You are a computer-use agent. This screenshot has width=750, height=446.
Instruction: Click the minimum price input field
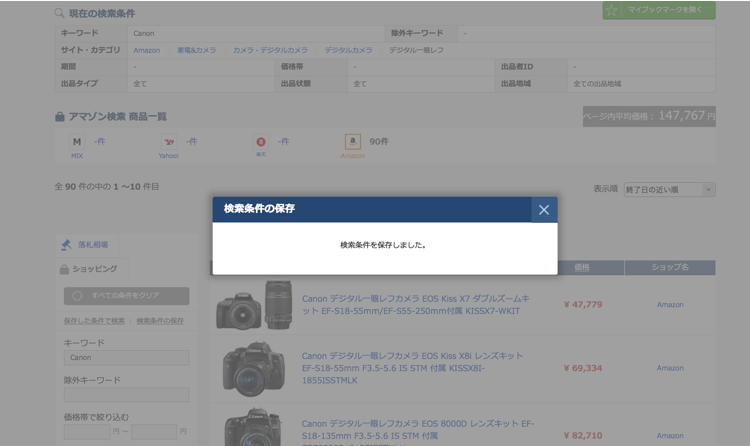[87, 432]
